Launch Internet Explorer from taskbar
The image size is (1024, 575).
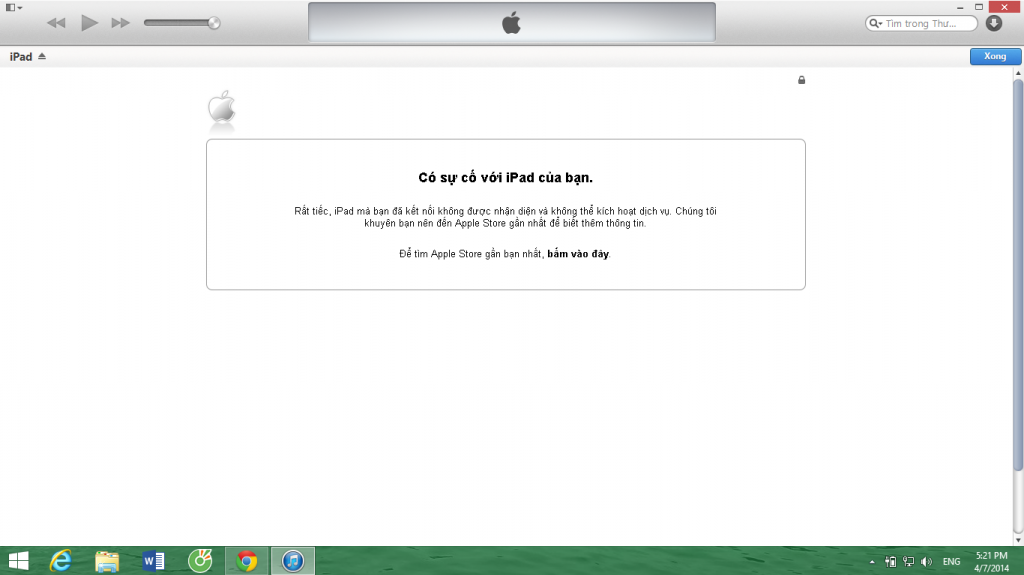tap(61, 561)
